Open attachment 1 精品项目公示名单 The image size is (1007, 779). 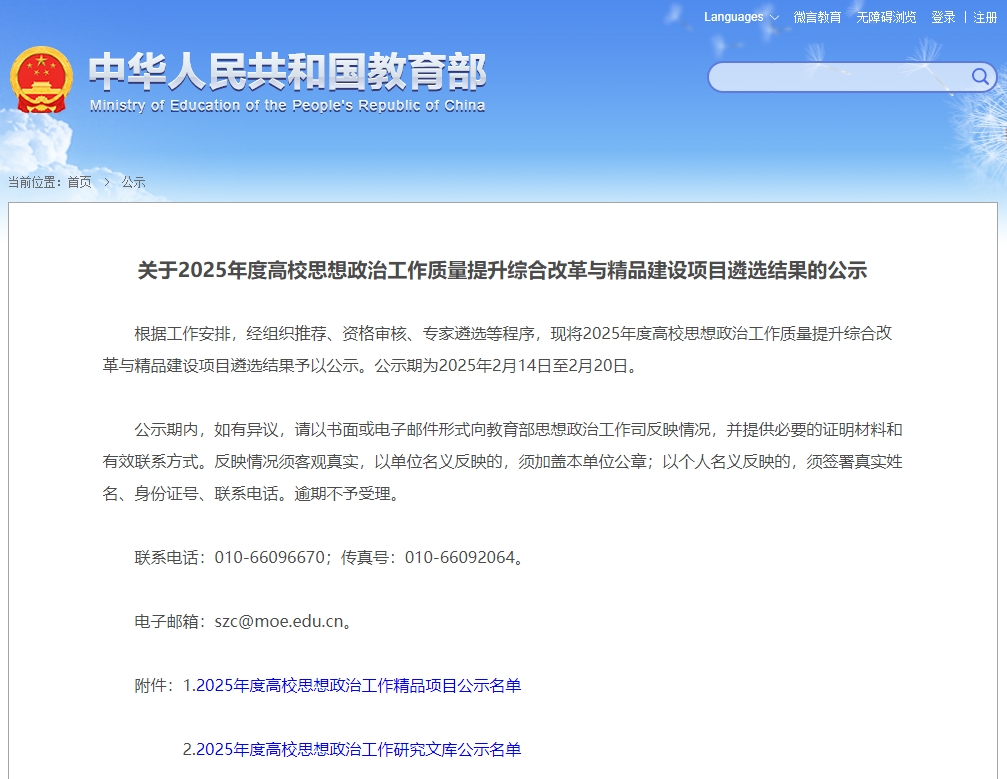pos(358,685)
